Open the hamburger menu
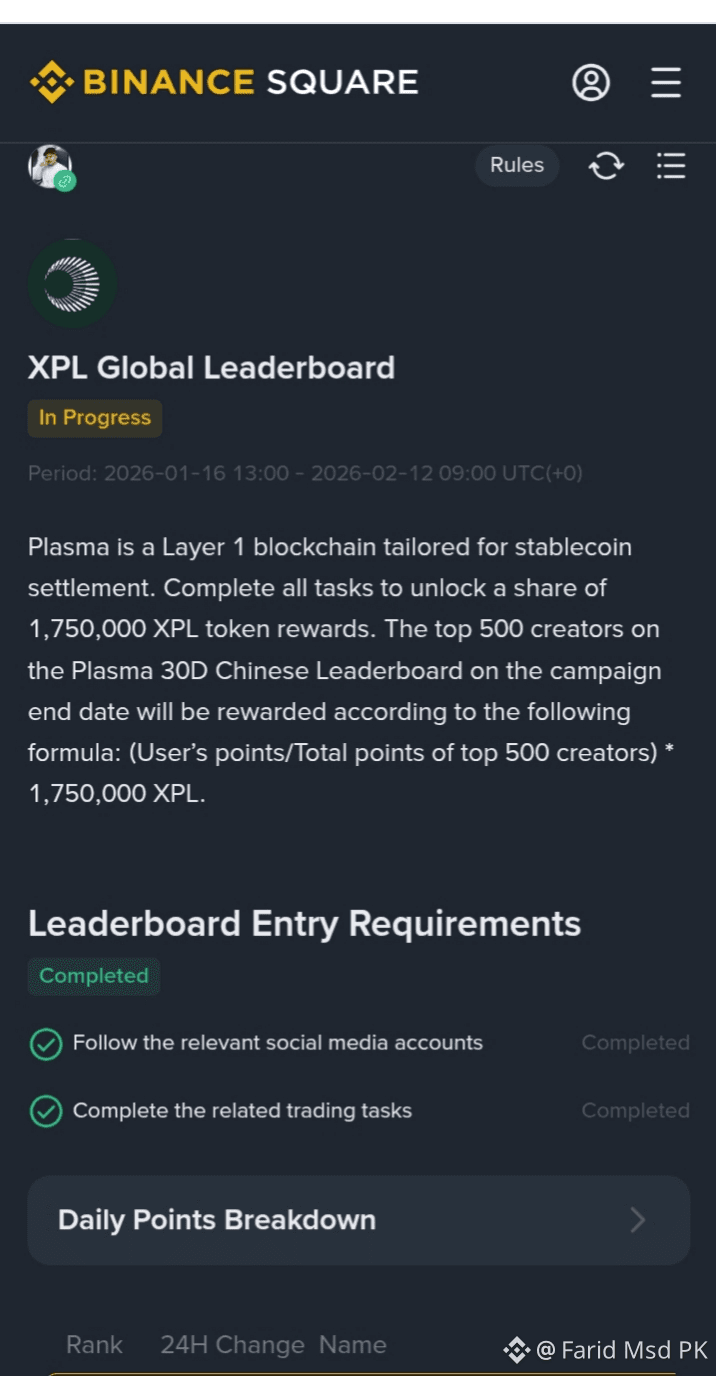Screen dimensions: 716x1376 click(666, 82)
